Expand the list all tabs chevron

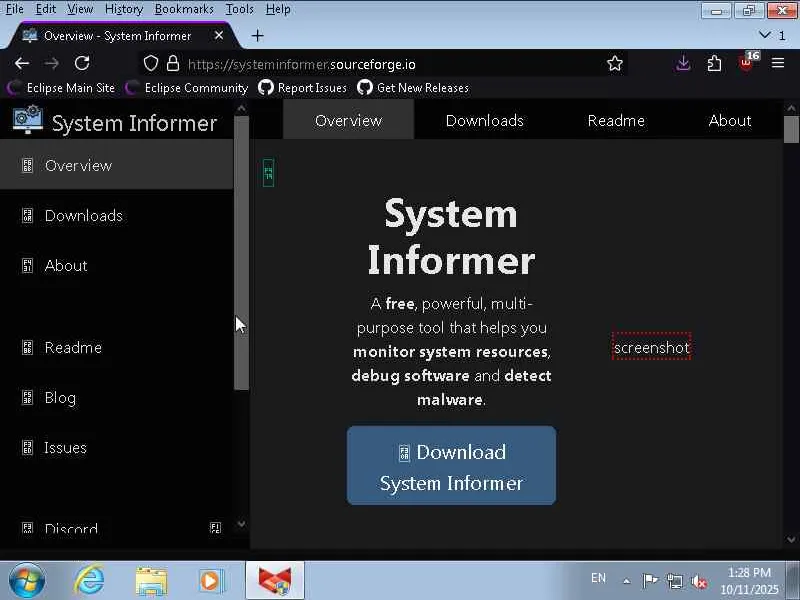[x=764, y=35]
